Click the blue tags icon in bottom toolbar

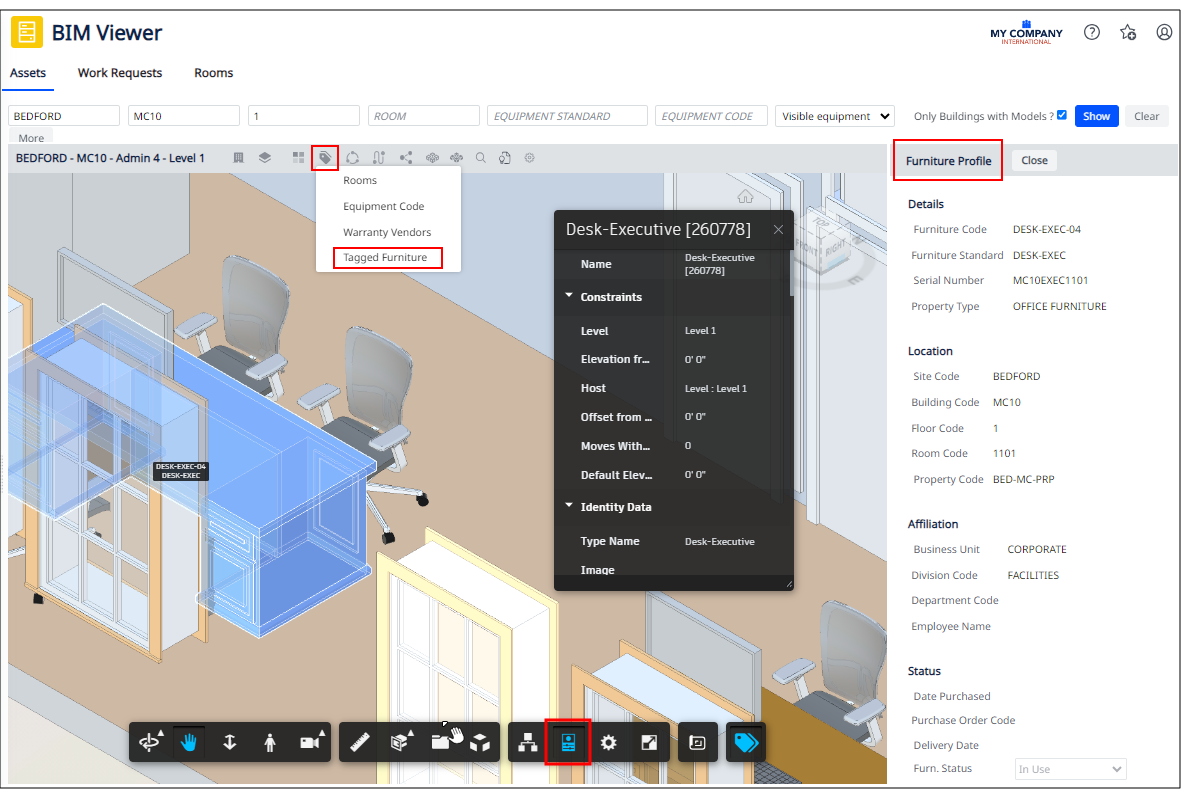(745, 742)
